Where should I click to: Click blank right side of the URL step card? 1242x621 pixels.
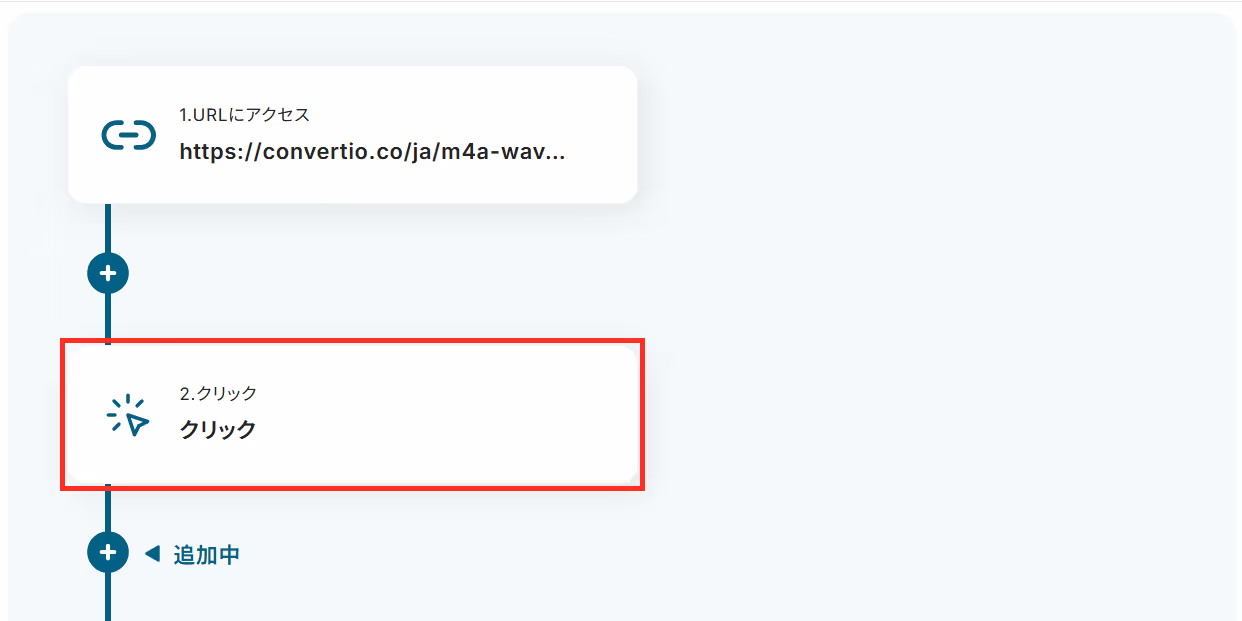tap(600, 134)
